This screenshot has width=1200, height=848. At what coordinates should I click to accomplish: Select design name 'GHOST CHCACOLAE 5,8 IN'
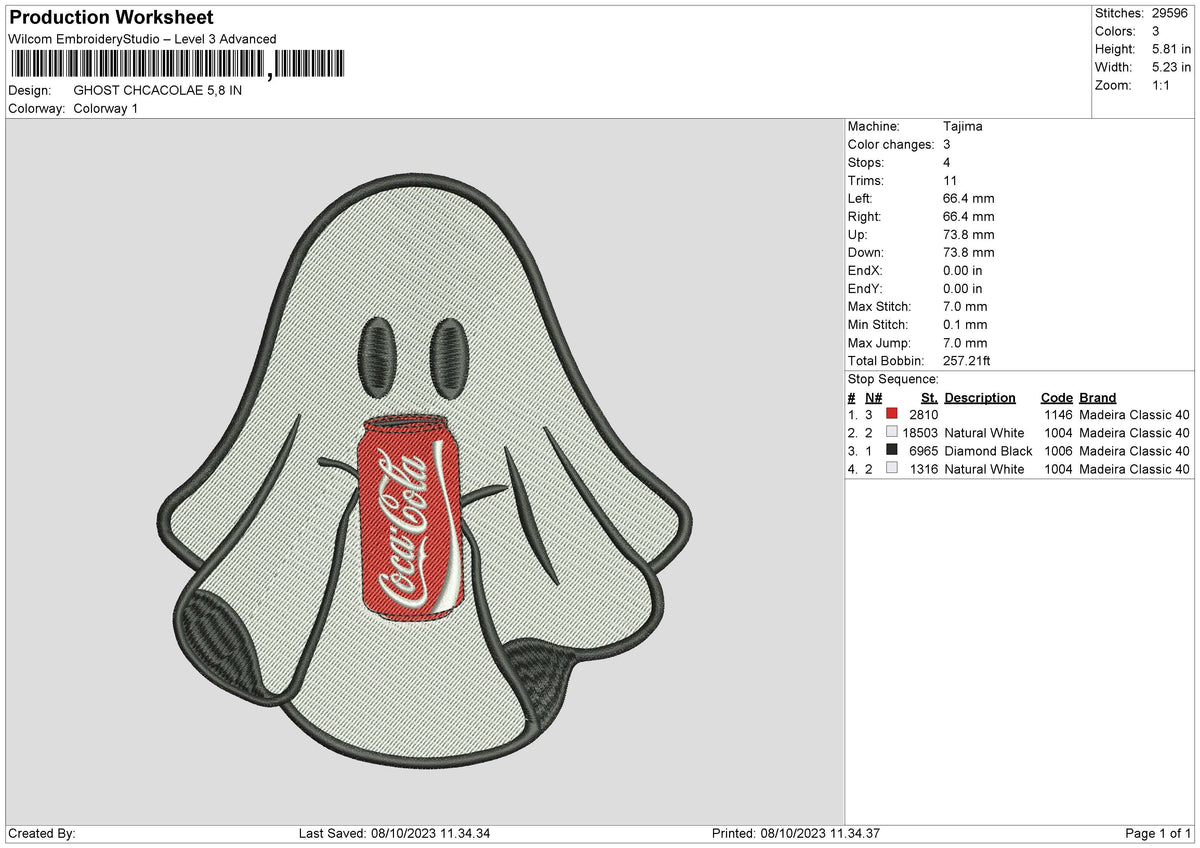pyautogui.click(x=158, y=90)
